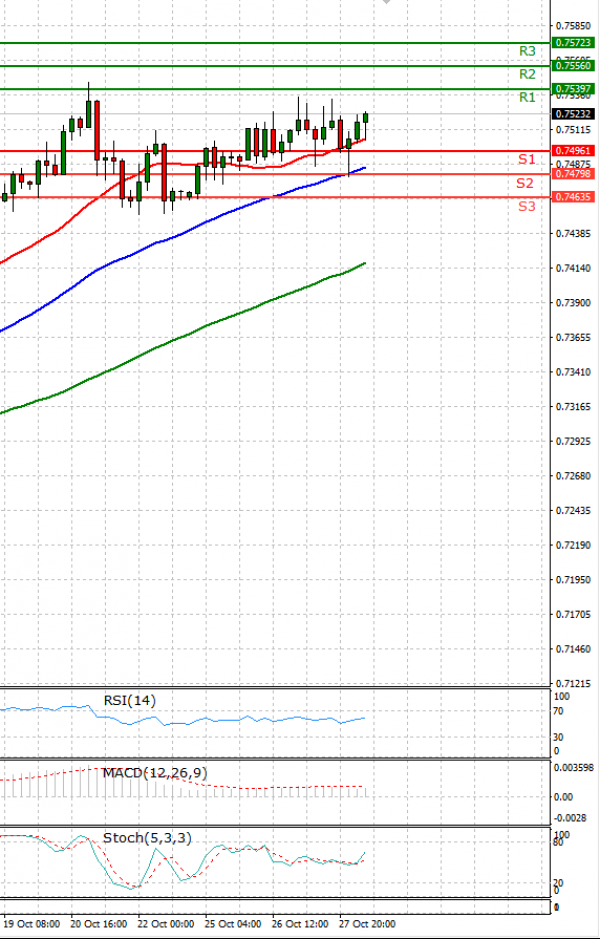Click the 0.72190 price axis value
Screen dimensions: 600x939
pyautogui.click(x=573, y=546)
